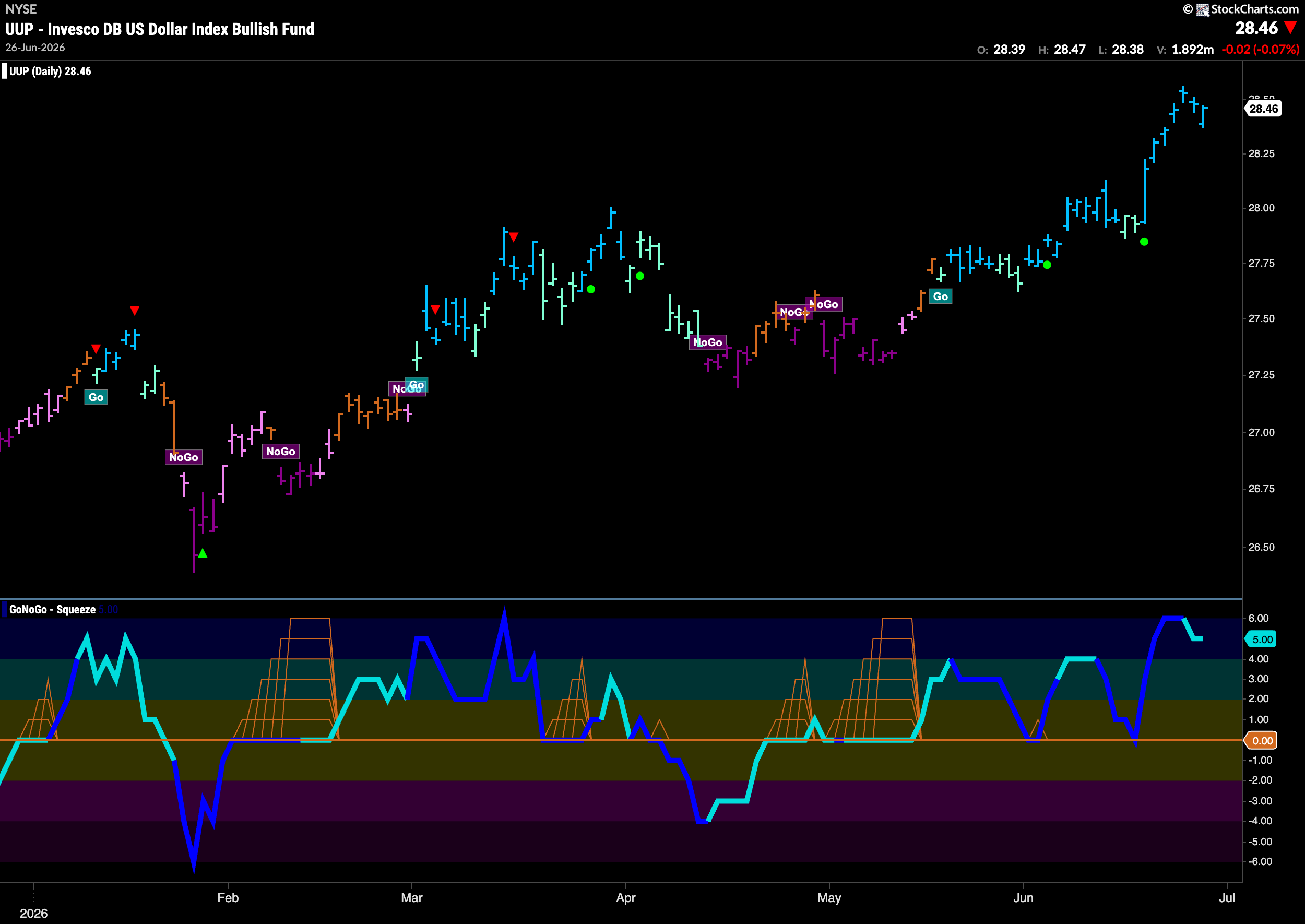1305x924 pixels.
Task: Click the red triangle above the late-January peak
Action: (x=134, y=311)
